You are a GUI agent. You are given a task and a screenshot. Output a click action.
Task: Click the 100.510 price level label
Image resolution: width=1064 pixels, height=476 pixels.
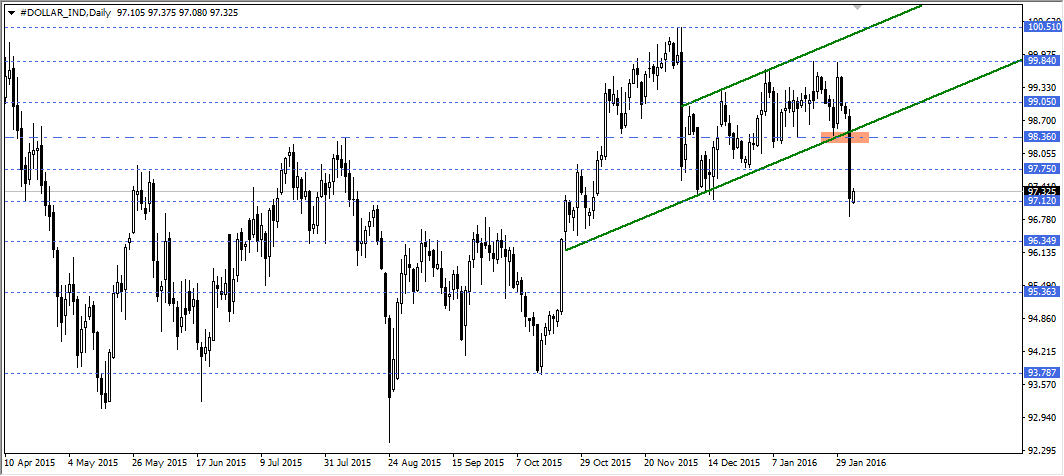[x=1042, y=27]
